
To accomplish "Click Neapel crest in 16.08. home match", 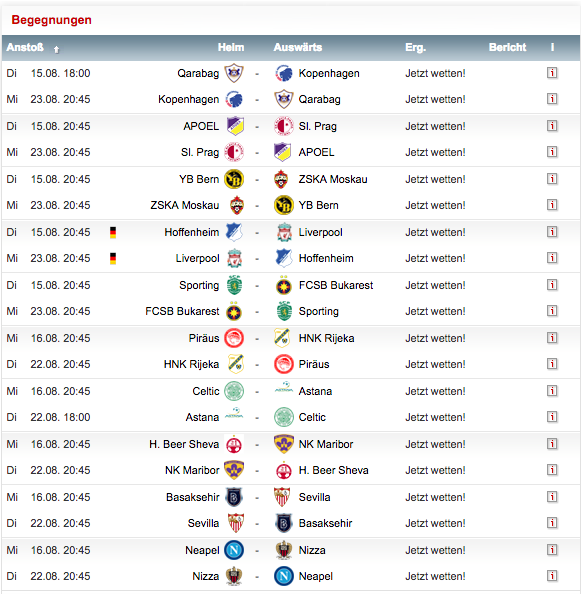I will point(234,550).
